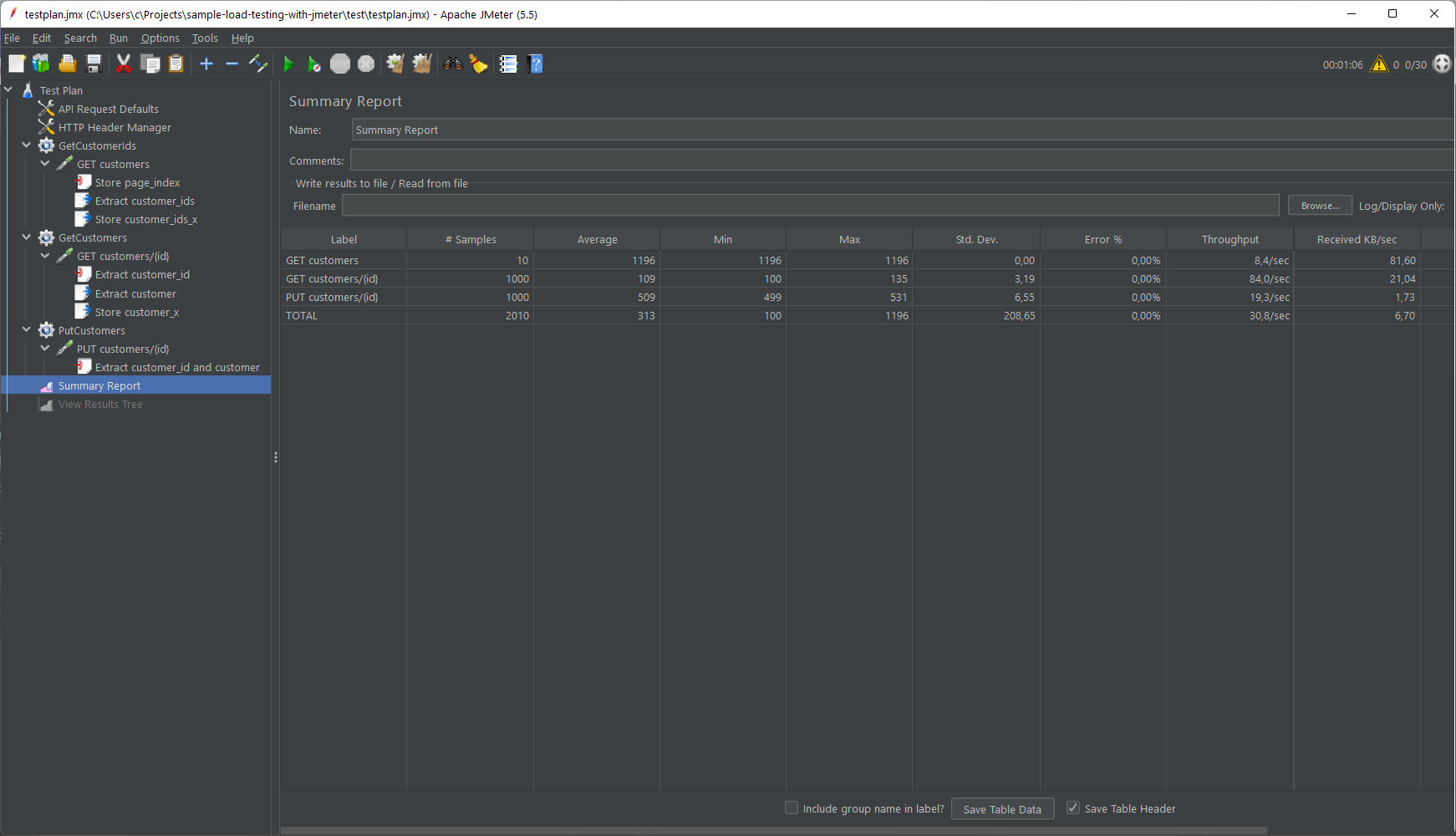This screenshot has height=836, width=1456.
Task: Open the File menu
Action: 12,38
